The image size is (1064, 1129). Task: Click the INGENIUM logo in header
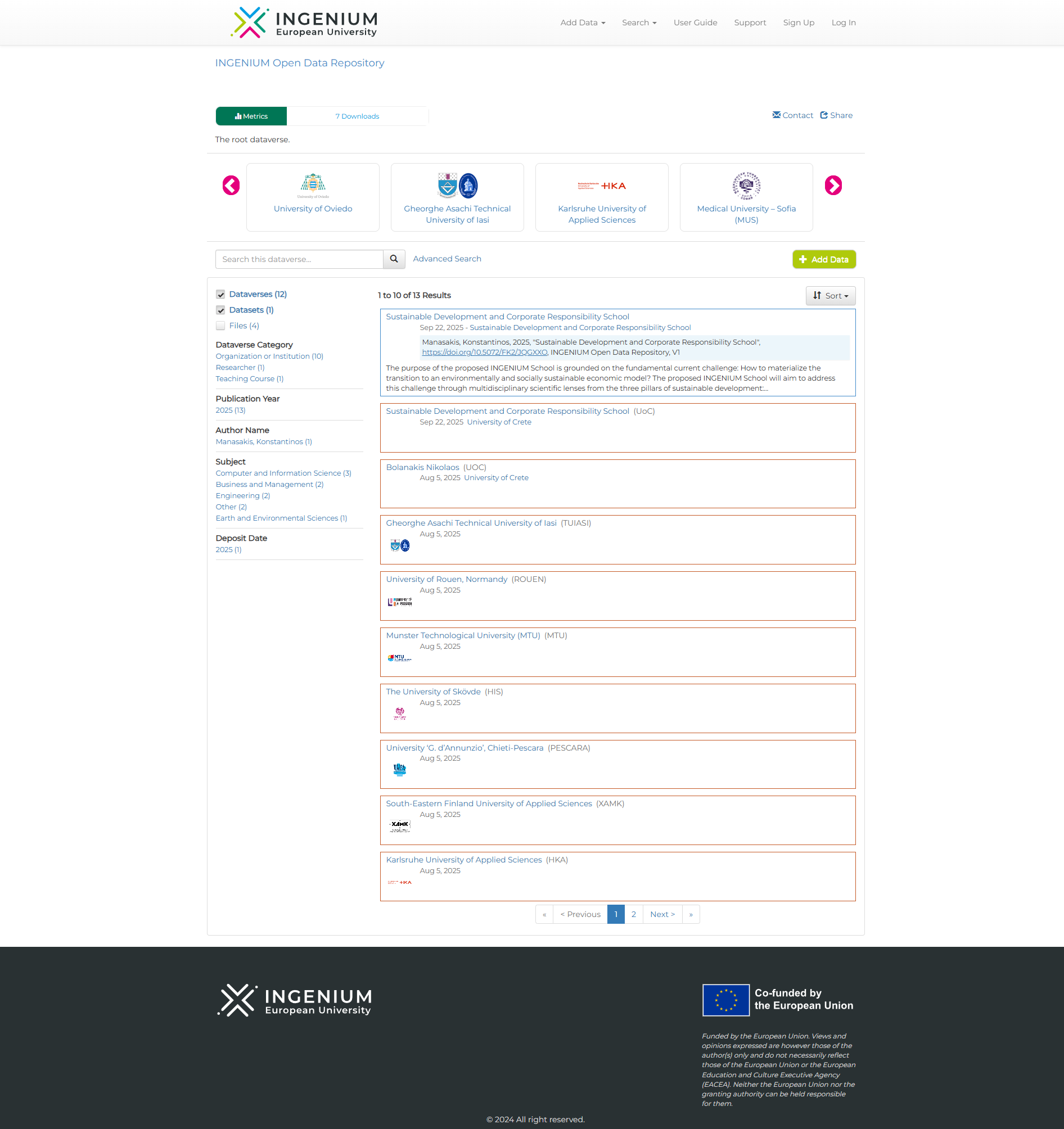point(304,22)
